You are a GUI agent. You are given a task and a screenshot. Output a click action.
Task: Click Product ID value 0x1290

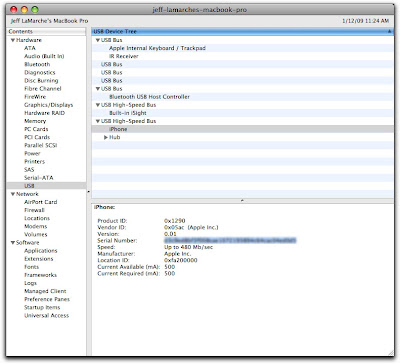point(175,221)
